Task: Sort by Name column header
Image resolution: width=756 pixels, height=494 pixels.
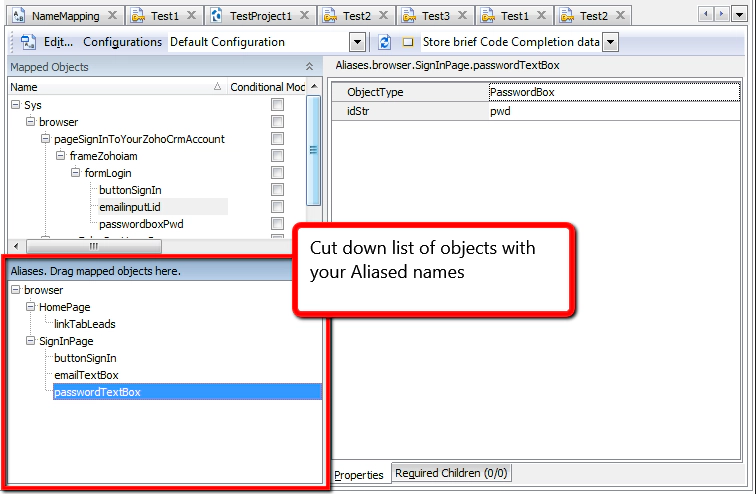Action: tap(117, 87)
